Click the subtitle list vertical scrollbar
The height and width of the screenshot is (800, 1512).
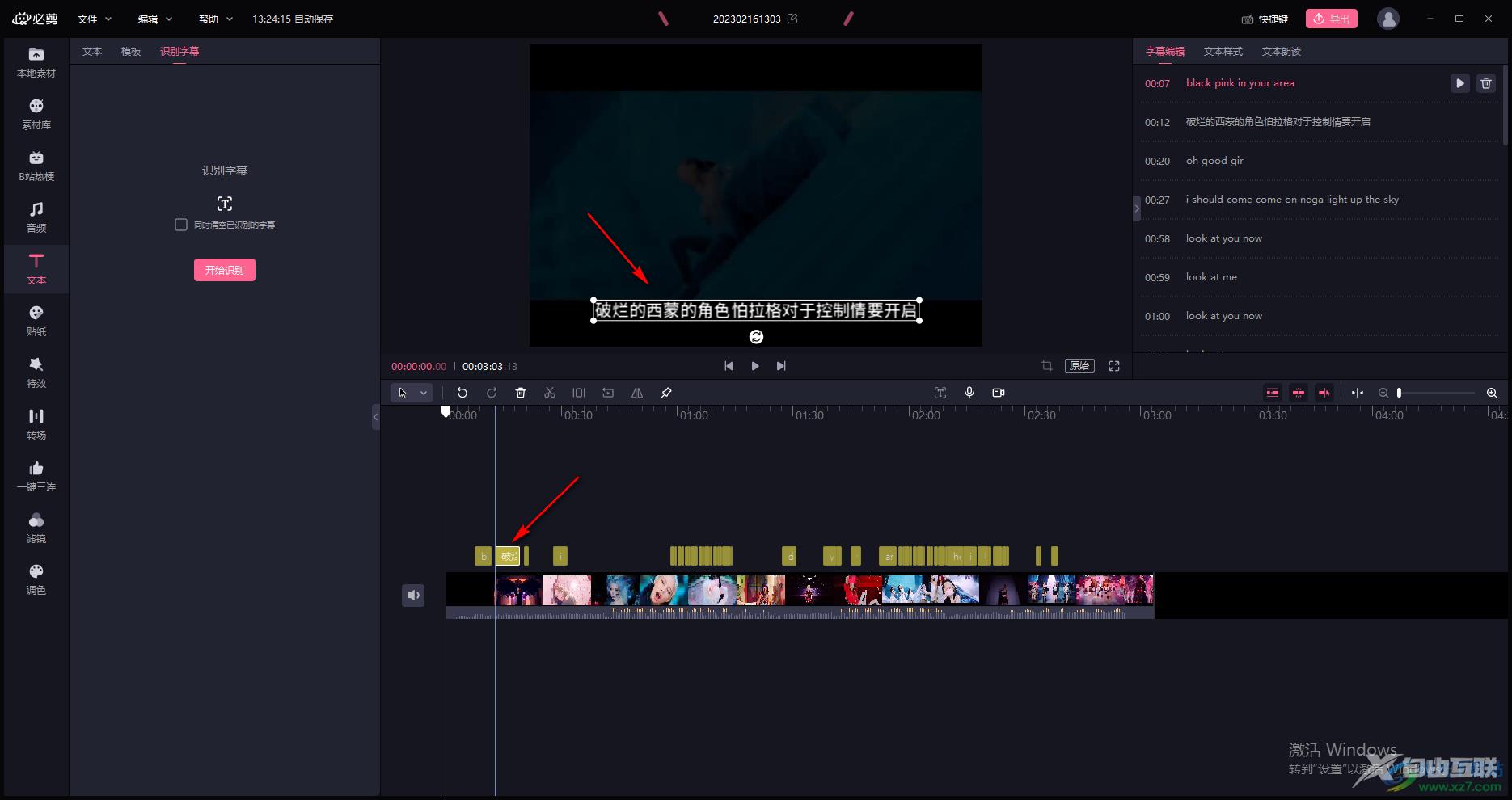(1505, 105)
